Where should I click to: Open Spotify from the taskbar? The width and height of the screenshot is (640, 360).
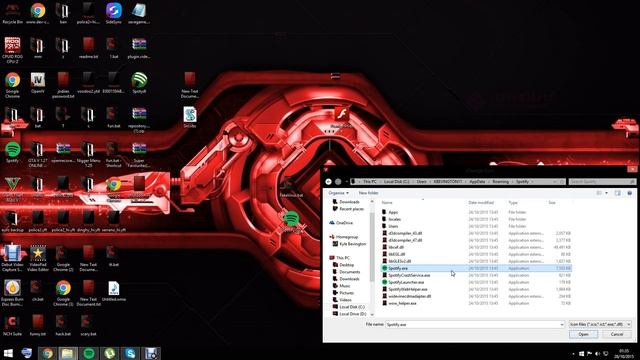pyautogui.click(x=89, y=353)
